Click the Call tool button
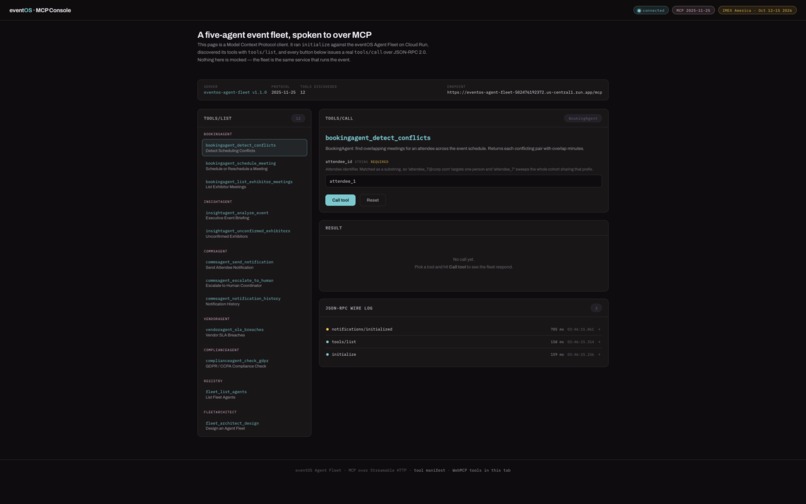806x504 pixels. coord(340,200)
